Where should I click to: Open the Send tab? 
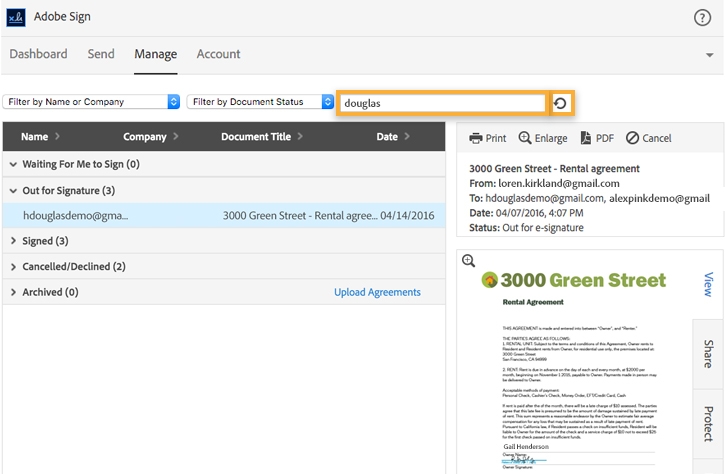tap(101, 54)
